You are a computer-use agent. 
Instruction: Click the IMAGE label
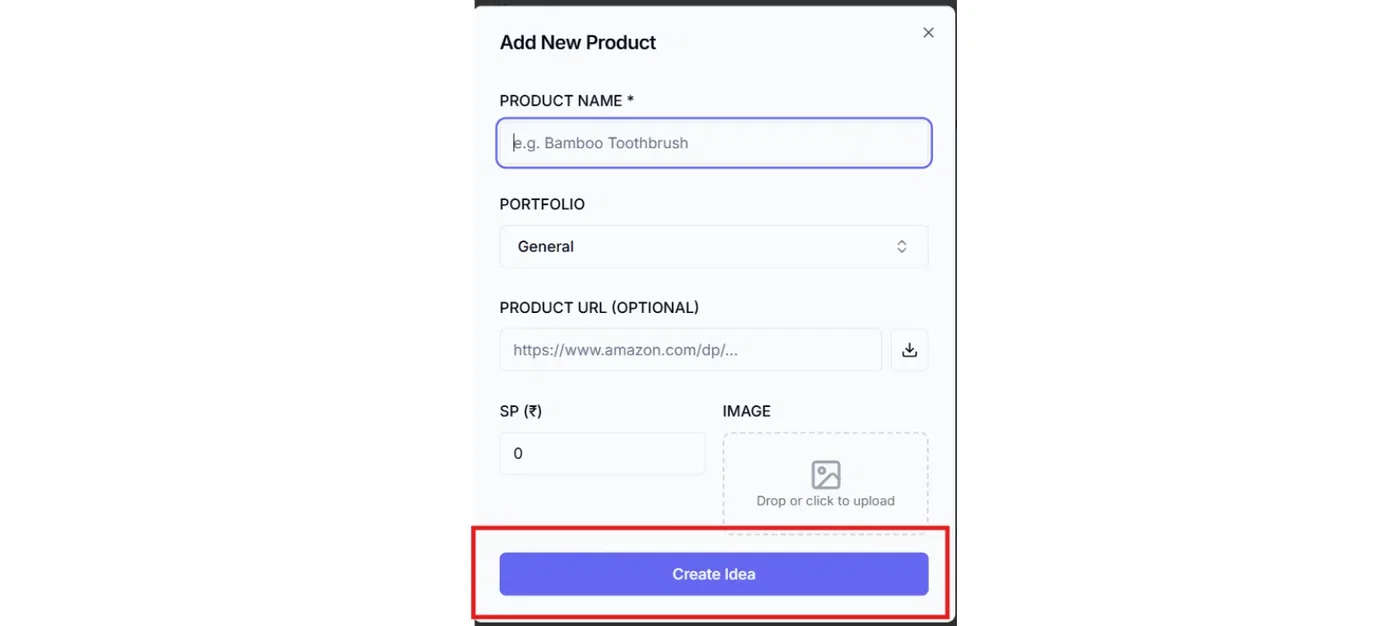tap(747, 411)
